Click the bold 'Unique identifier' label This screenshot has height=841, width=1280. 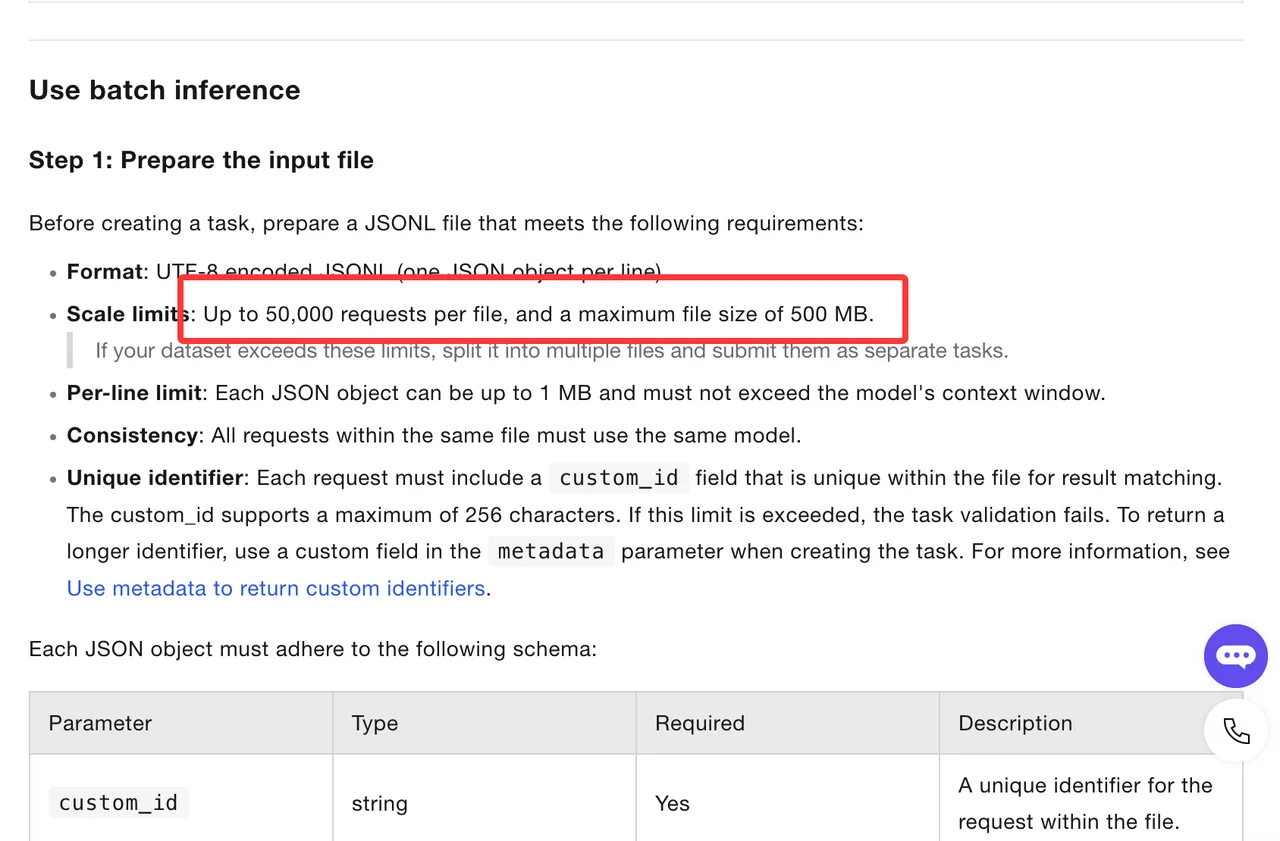point(155,478)
